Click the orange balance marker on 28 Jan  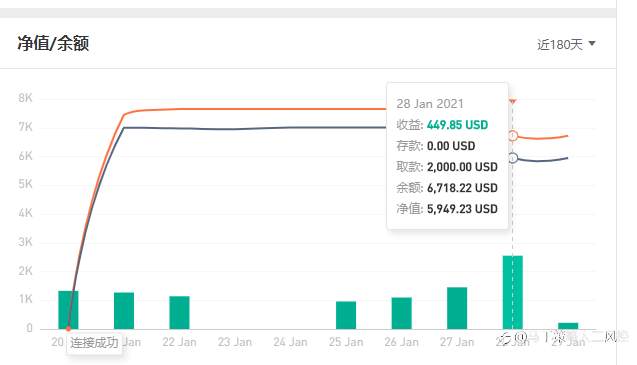513,136
